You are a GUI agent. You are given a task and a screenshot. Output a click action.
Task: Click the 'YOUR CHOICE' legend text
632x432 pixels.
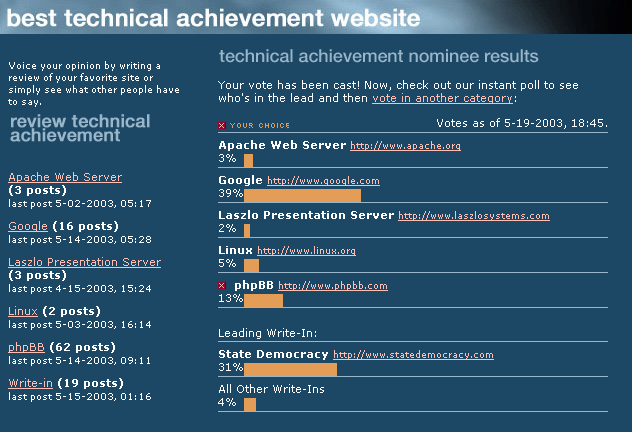point(260,126)
